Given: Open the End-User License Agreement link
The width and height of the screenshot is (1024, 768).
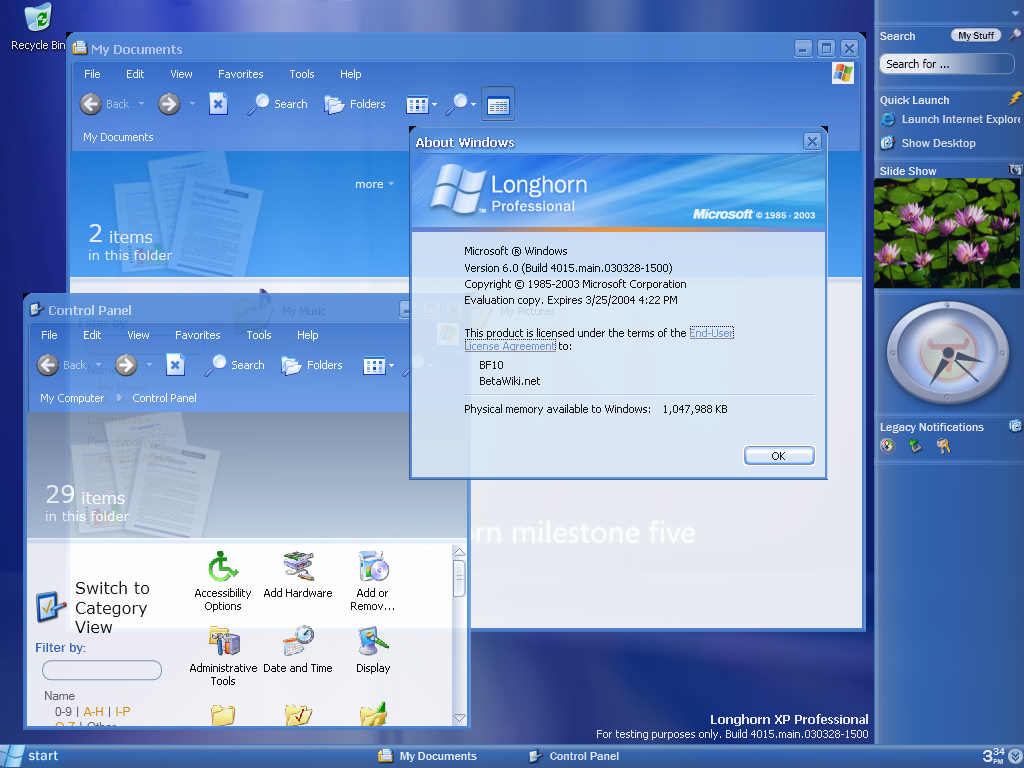Looking at the screenshot, I should point(711,333).
